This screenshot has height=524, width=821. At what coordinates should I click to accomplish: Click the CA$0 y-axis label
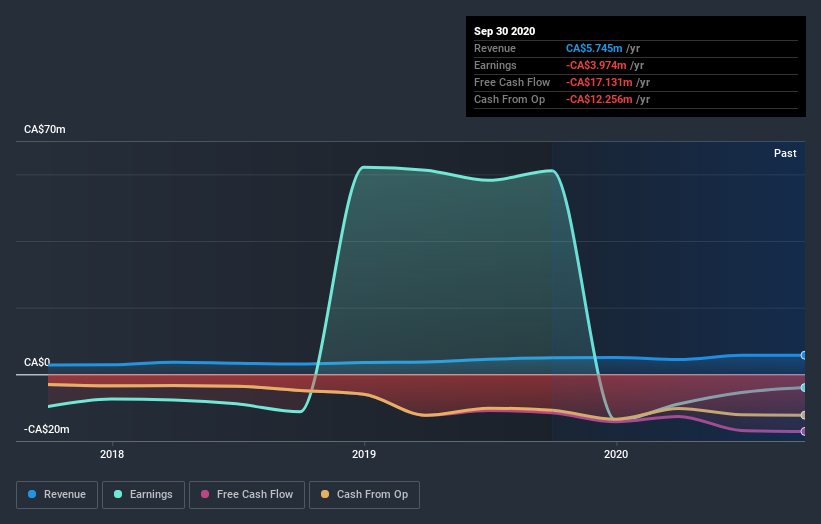37,362
